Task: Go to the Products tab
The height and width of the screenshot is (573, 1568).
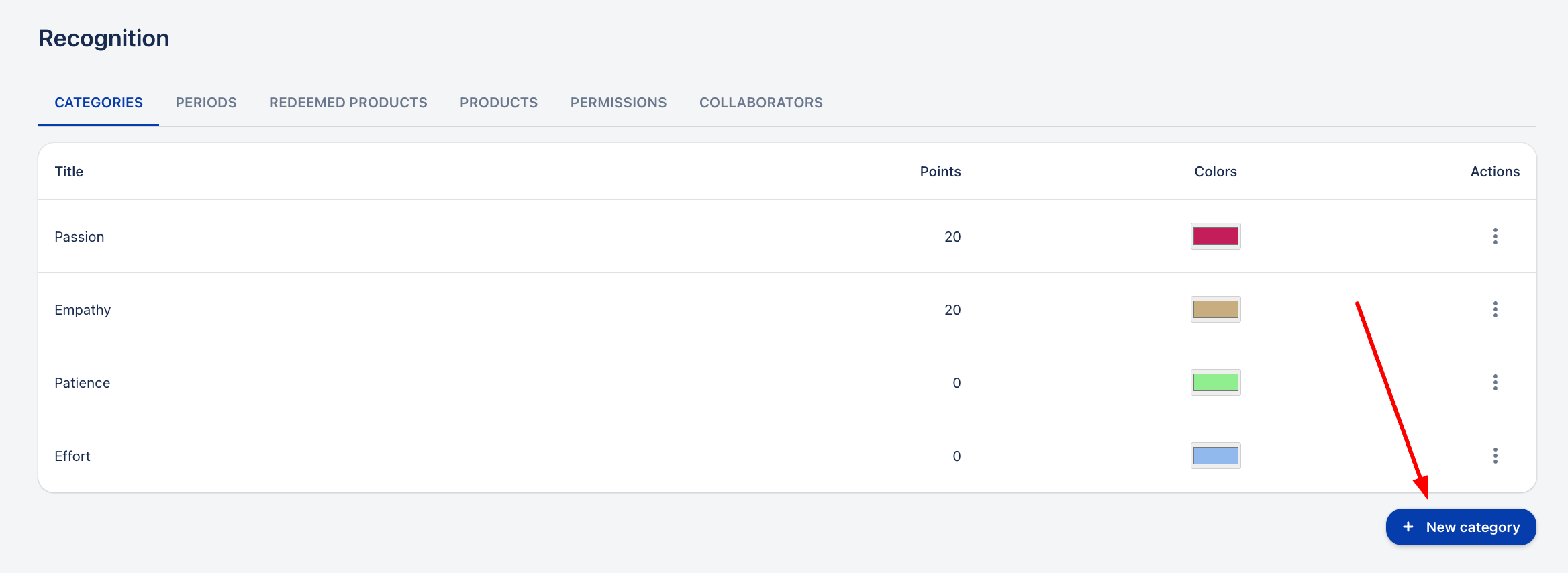Action: [x=499, y=103]
